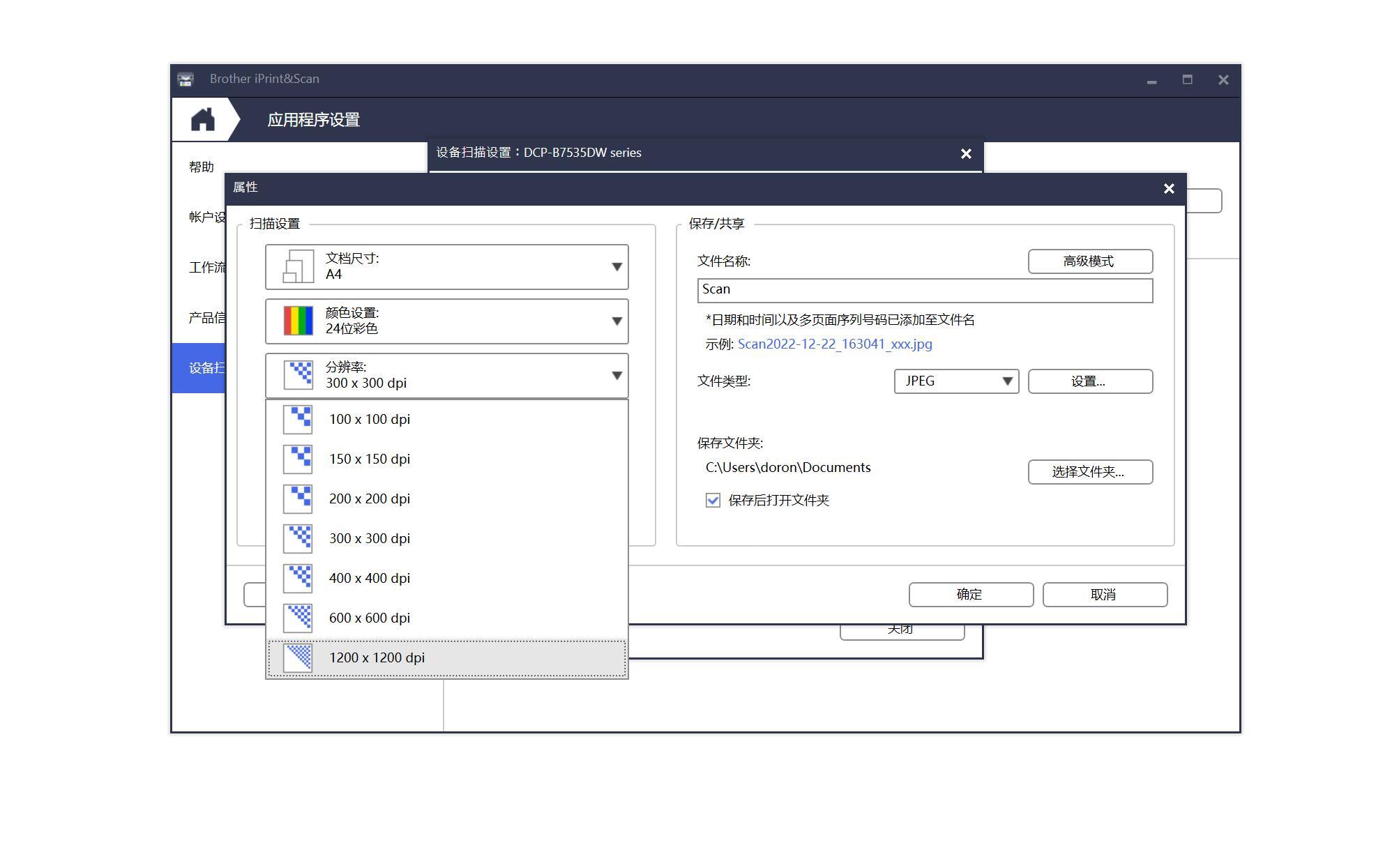The image size is (1399, 868).
Task: Click the icon beside 600 x 600 dpi
Action: tap(298, 618)
